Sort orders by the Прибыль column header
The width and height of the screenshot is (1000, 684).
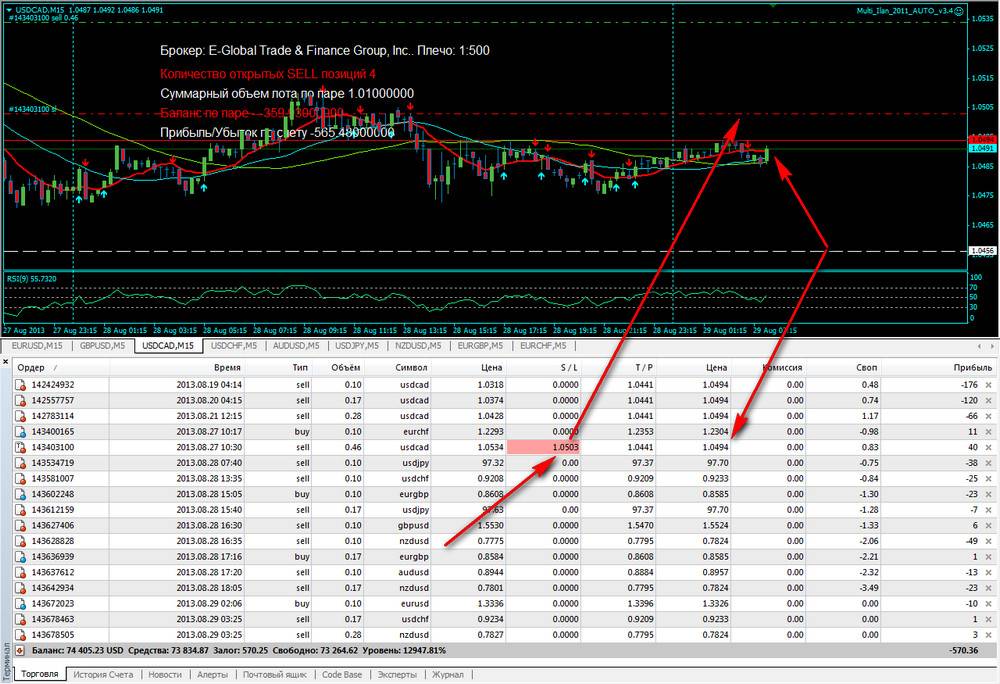pos(960,368)
